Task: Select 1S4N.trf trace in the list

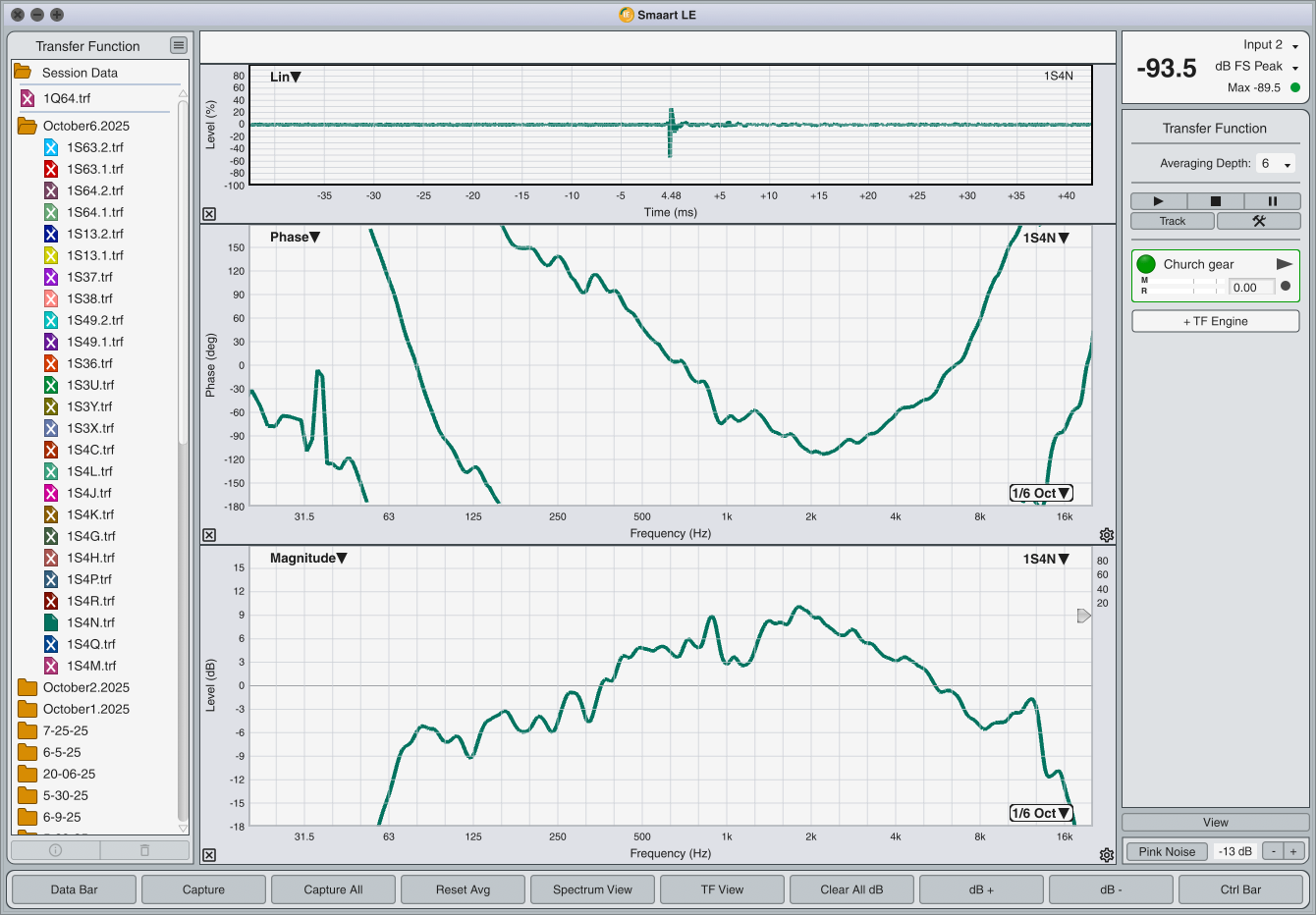Action: [90, 622]
